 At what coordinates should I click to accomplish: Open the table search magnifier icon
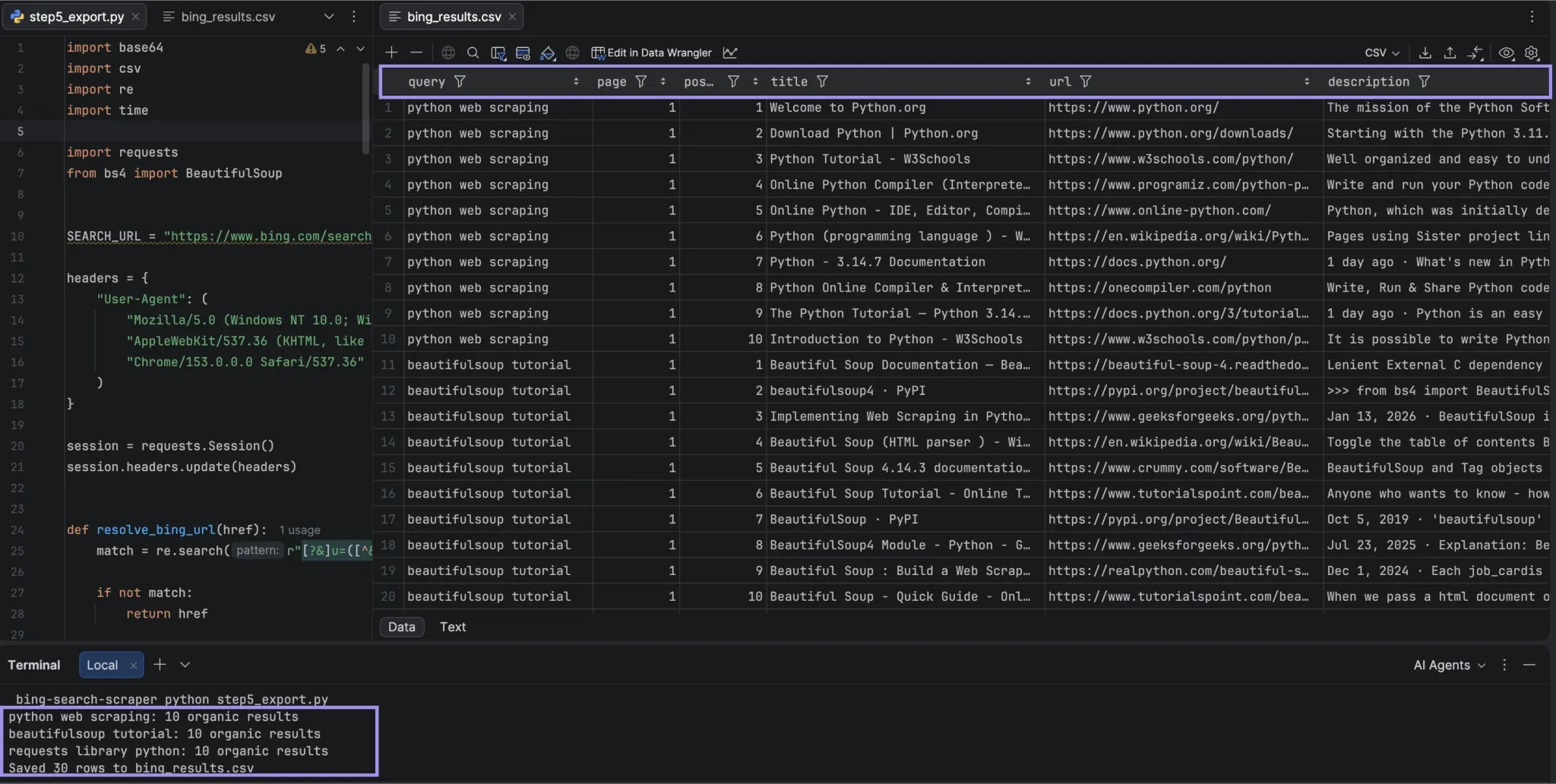[473, 52]
